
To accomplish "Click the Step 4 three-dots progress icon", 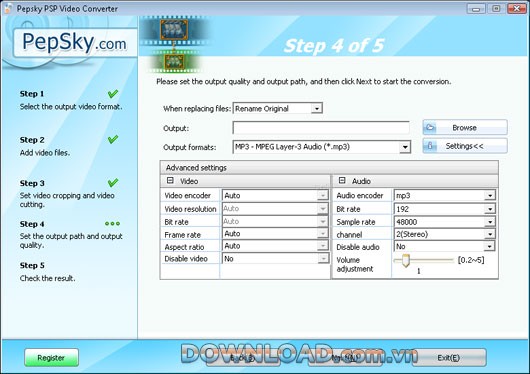I will [113, 224].
